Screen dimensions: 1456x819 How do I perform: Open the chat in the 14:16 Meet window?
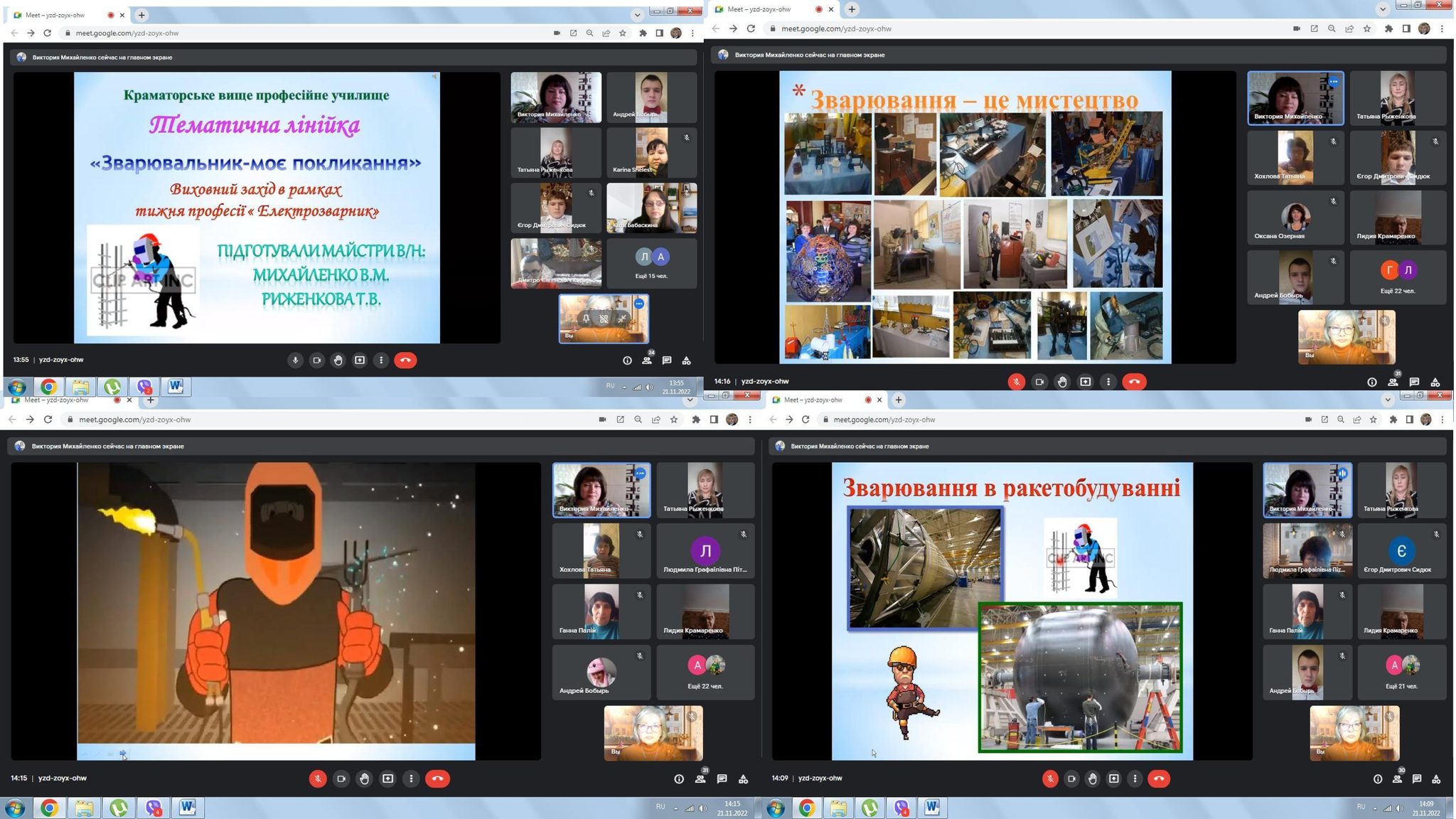coord(1414,382)
